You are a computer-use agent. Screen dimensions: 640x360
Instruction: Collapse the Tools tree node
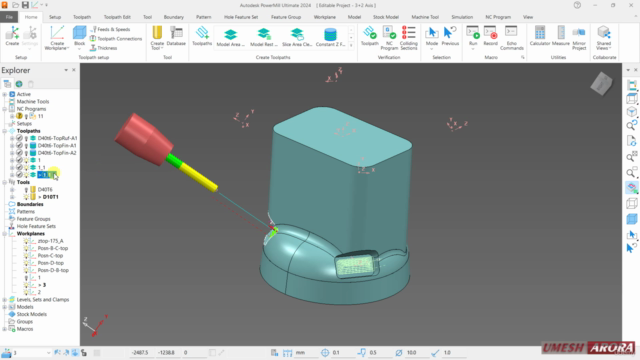pos(4,182)
